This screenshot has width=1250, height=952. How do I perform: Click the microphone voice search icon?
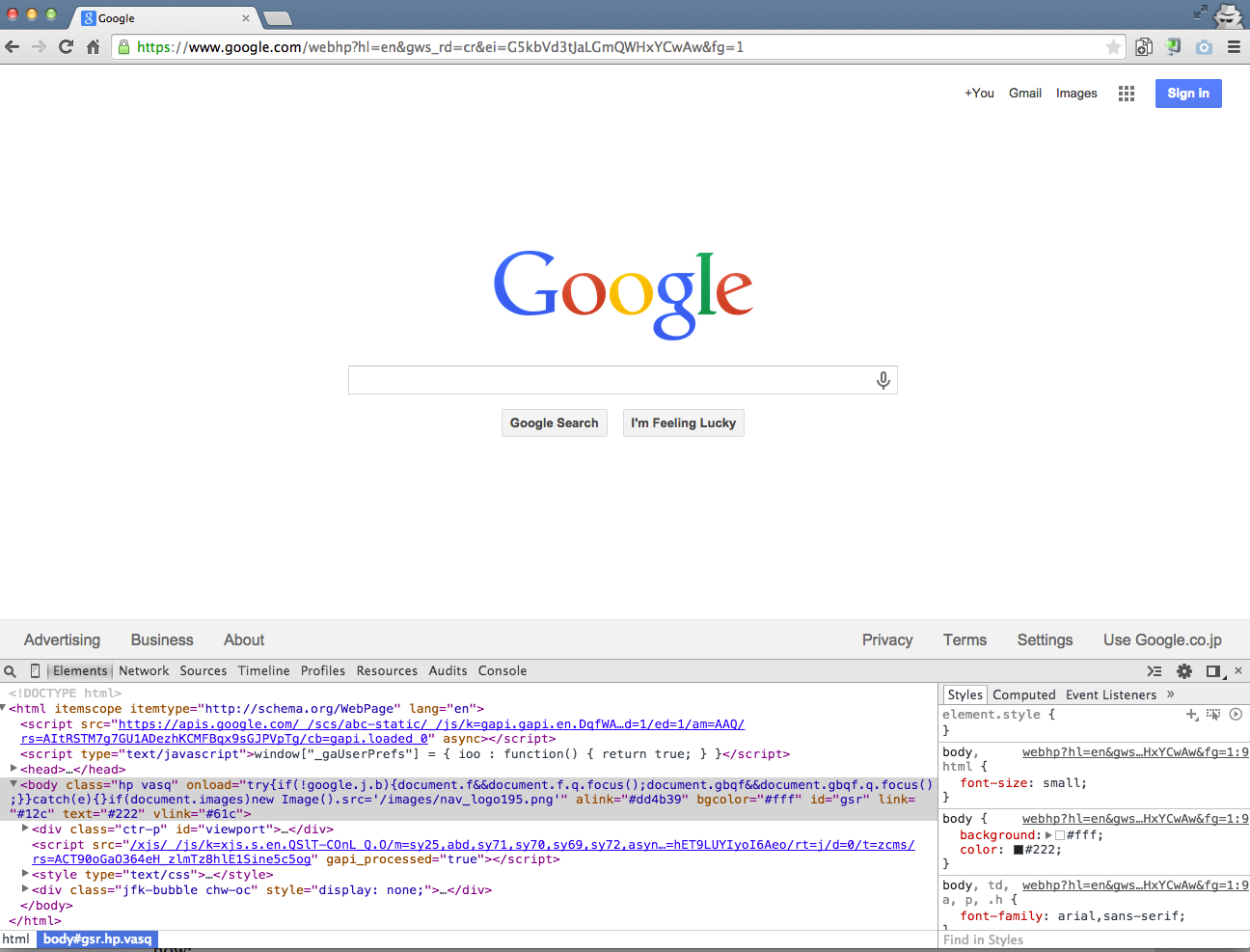coord(883,380)
